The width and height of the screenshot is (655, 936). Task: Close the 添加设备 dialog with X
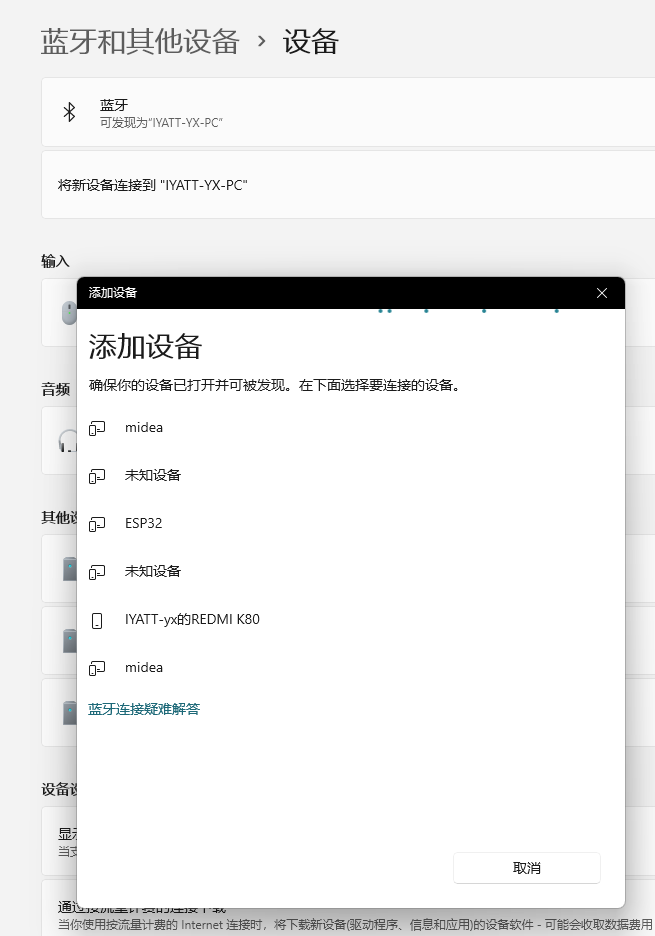click(x=602, y=293)
